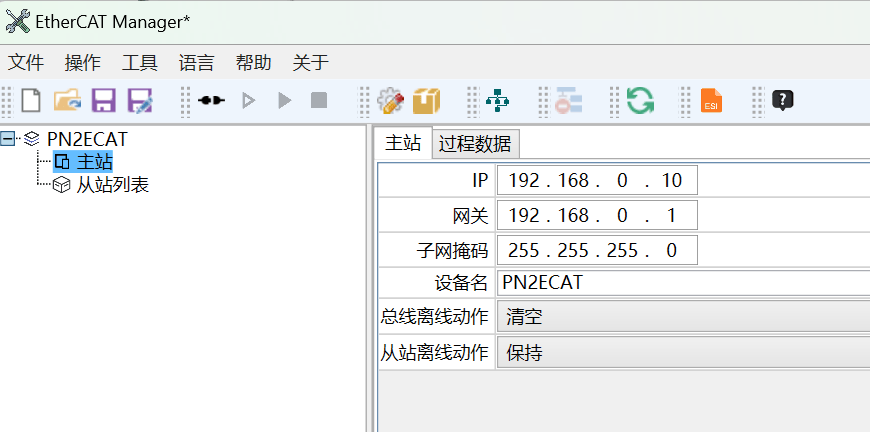This screenshot has width=870, height=432.
Task: Open the orange ESI file icon
Action: click(x=711, y=101)
